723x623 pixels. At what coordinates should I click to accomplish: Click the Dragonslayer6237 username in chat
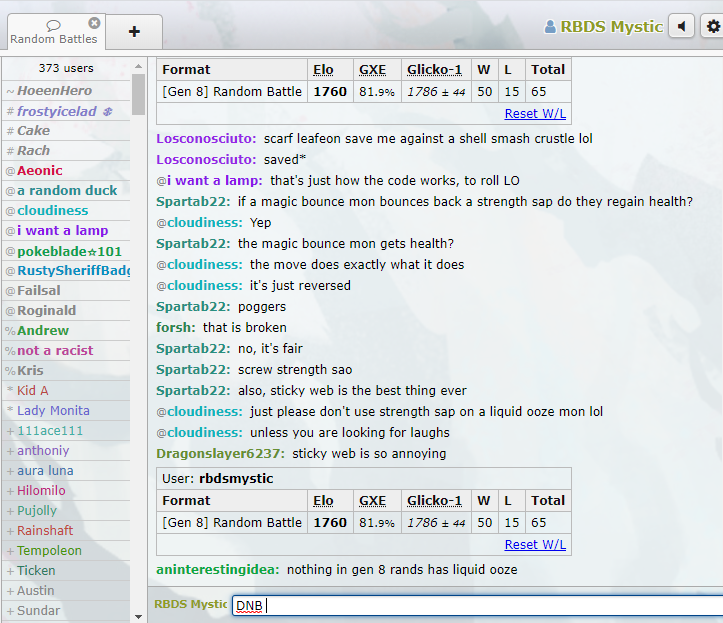click(x=220, y=454)
